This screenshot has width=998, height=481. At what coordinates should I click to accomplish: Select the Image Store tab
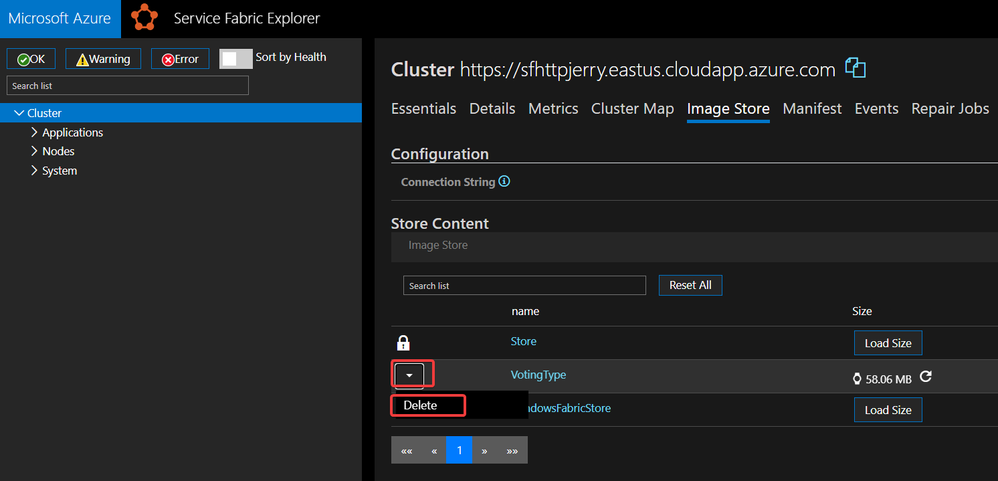728,109
